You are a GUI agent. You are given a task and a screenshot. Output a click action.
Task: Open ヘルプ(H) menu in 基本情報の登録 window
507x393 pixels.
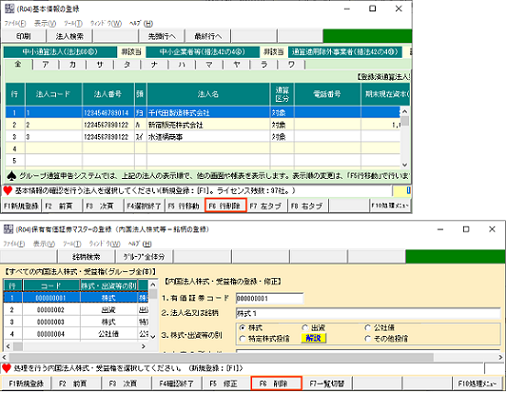pyautogui.click(x=141, y=24)
